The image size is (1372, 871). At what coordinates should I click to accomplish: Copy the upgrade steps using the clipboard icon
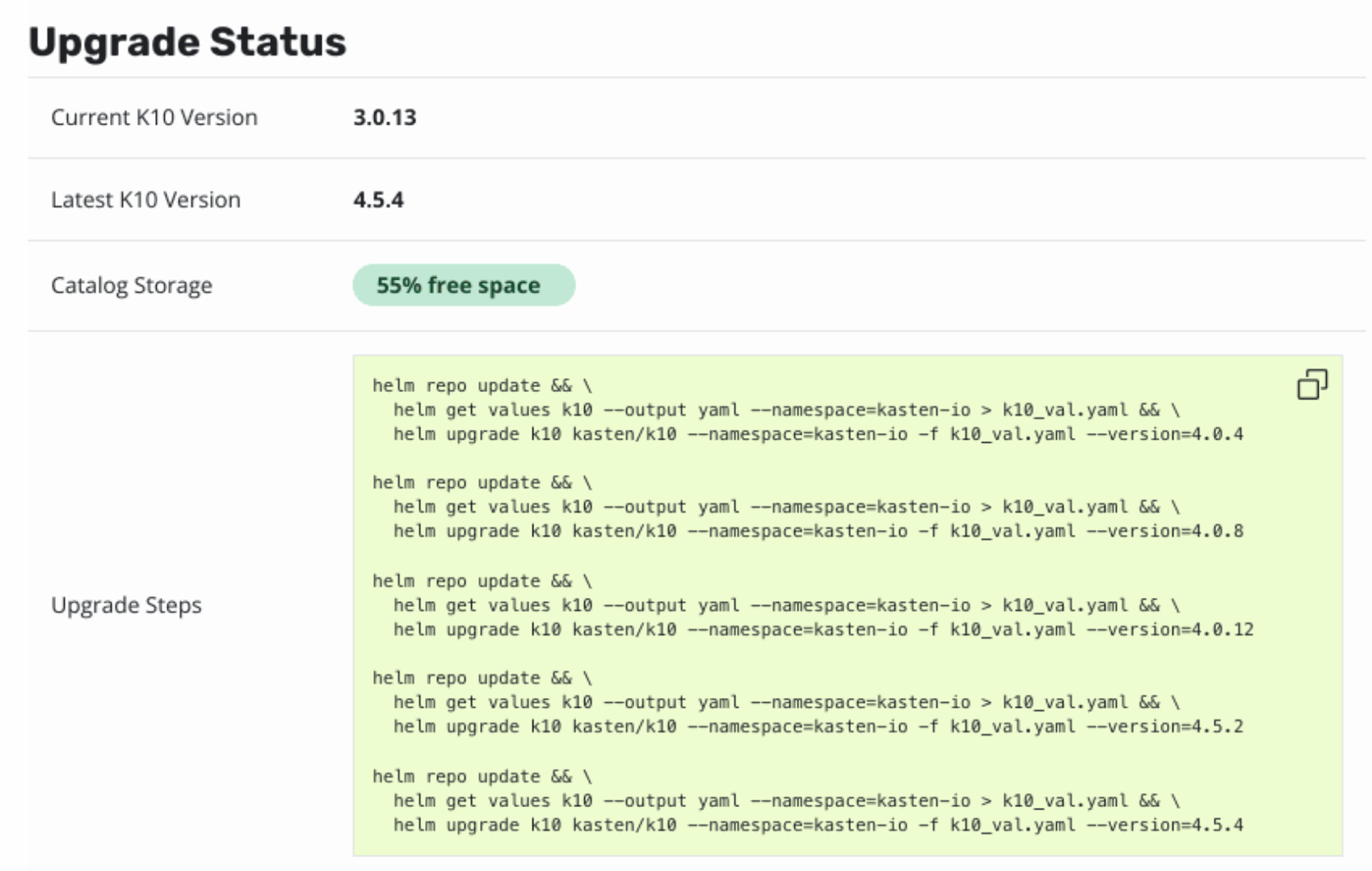1311,384
